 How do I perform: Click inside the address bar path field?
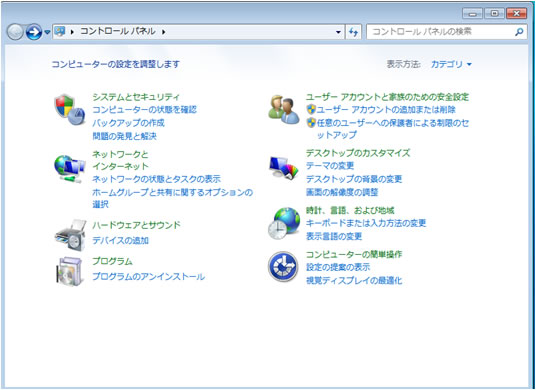198,32
